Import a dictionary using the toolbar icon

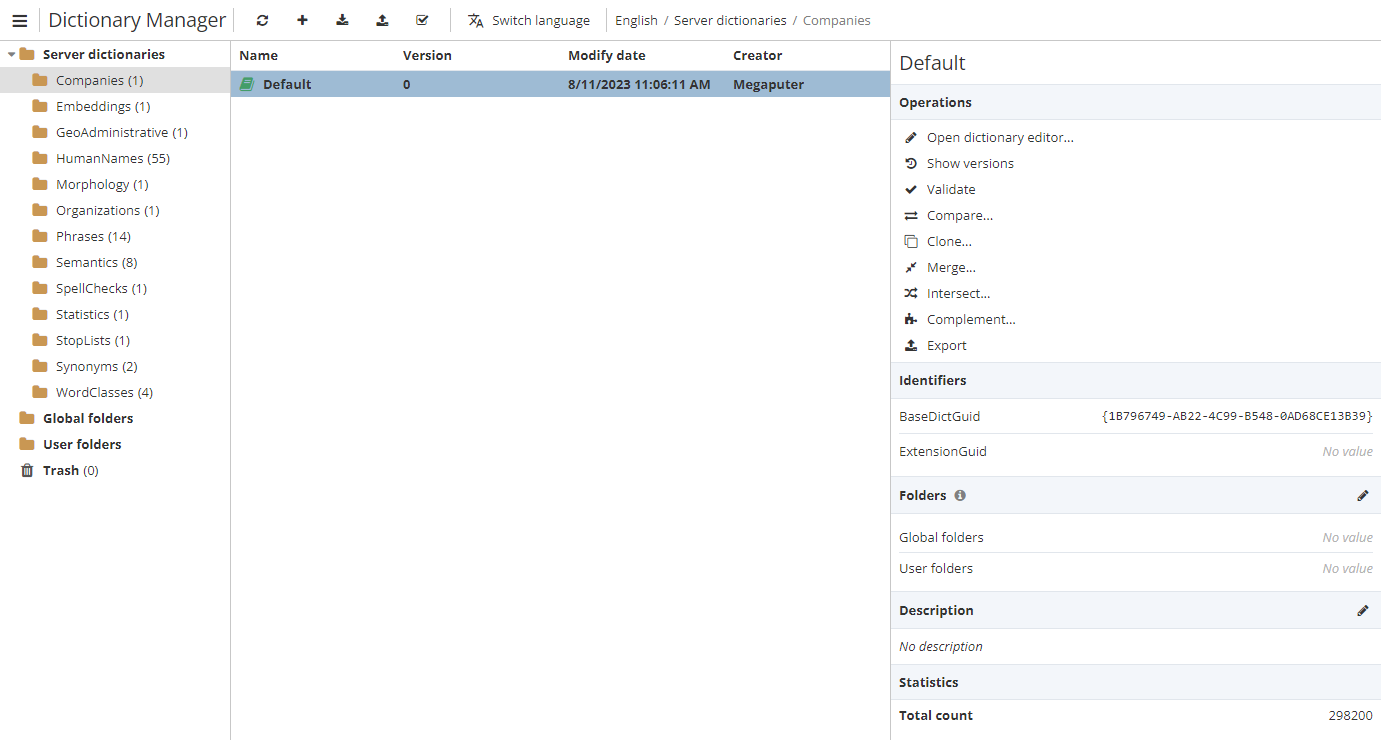[342, 19]
